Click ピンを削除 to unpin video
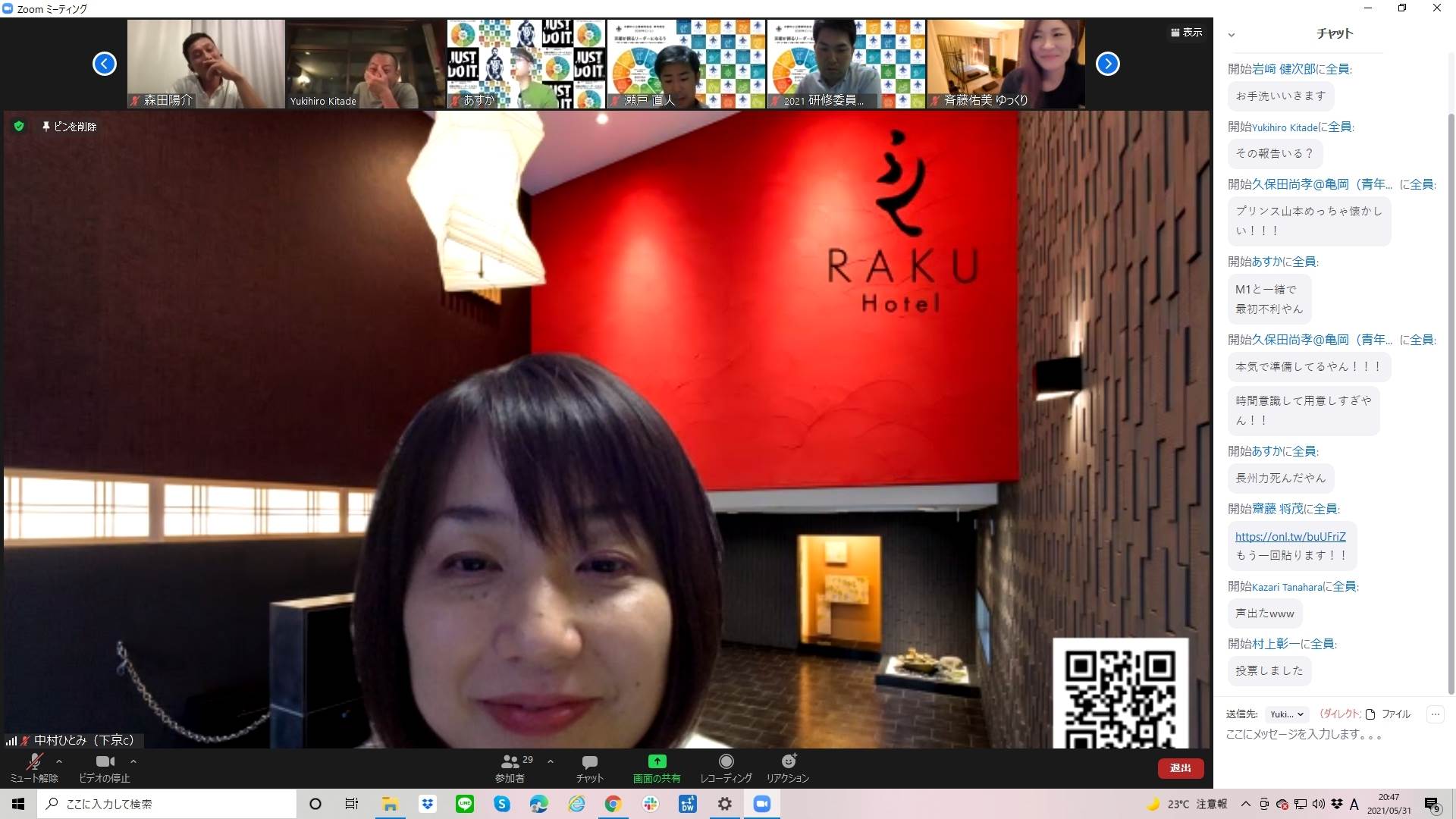This screenshot has width=1456, height=819. [69, 127]
